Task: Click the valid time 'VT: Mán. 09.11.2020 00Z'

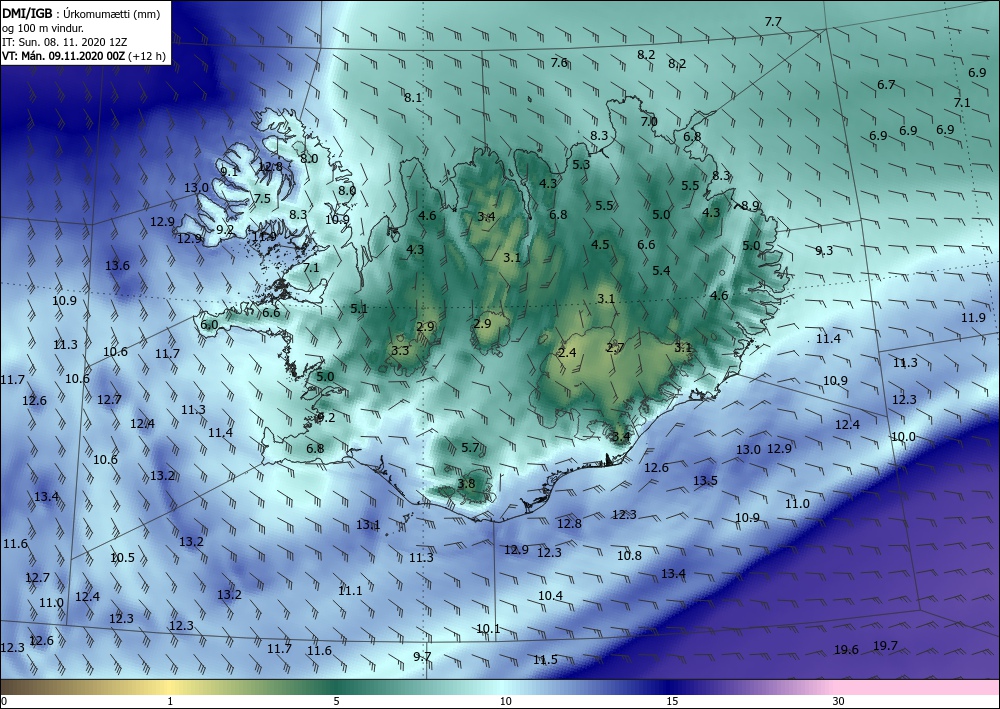Action: click(64, 56)
